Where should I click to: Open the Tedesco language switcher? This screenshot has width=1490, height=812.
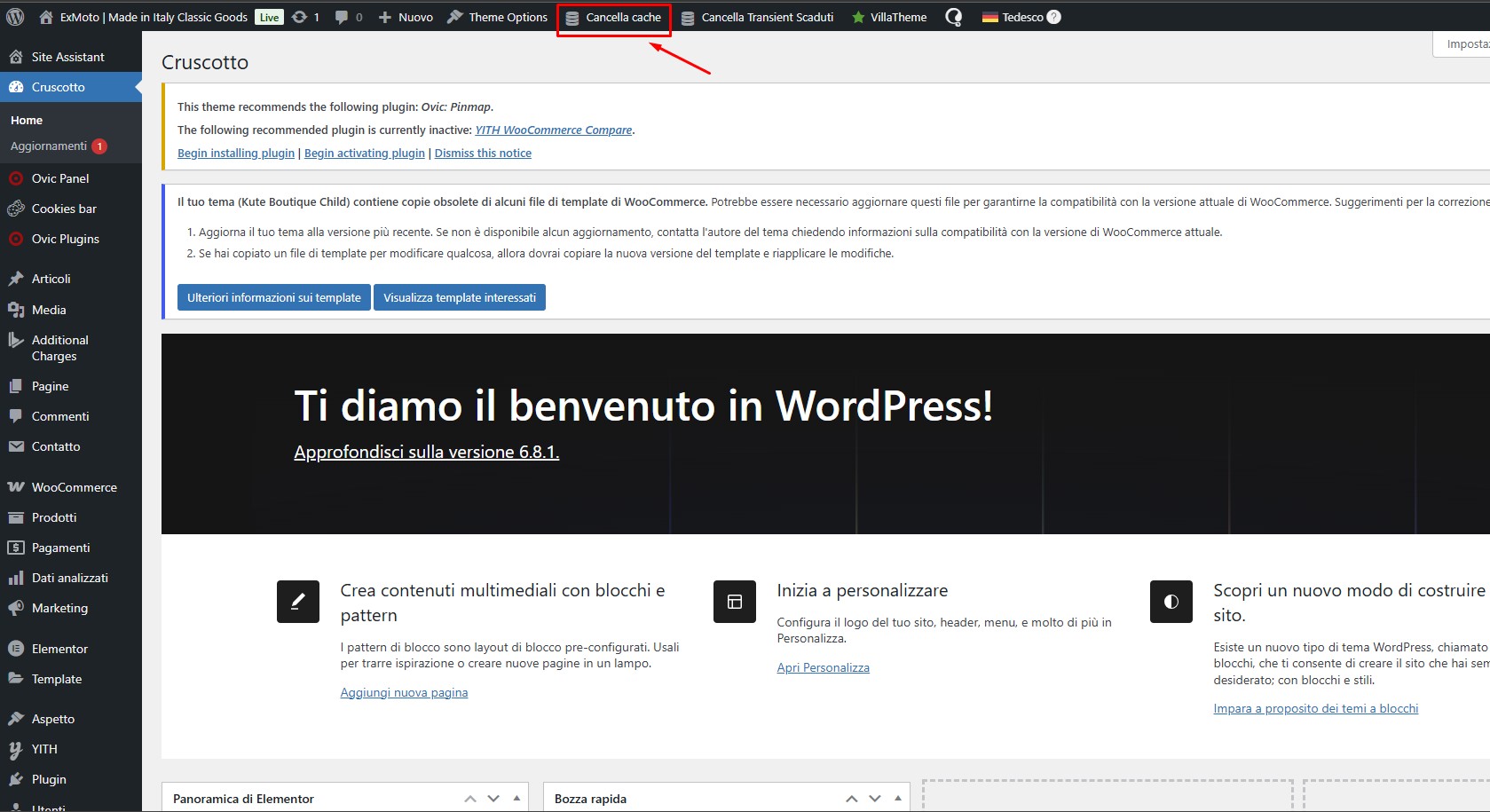pos(1021,17)
